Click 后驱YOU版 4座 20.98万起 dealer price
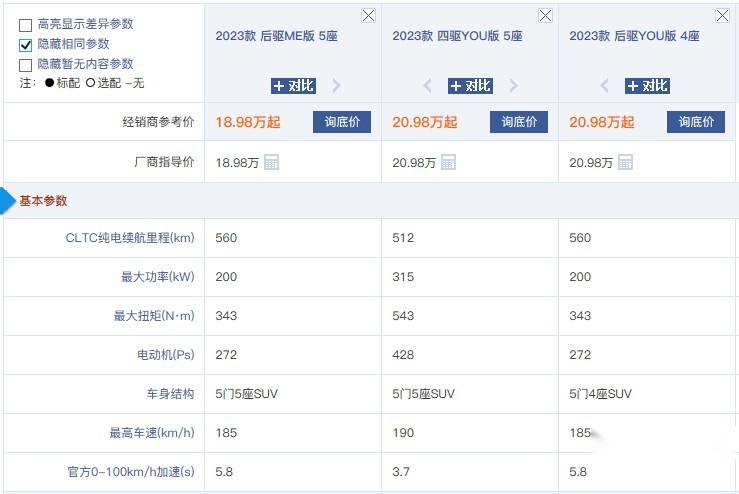 (x=602, y=122)
